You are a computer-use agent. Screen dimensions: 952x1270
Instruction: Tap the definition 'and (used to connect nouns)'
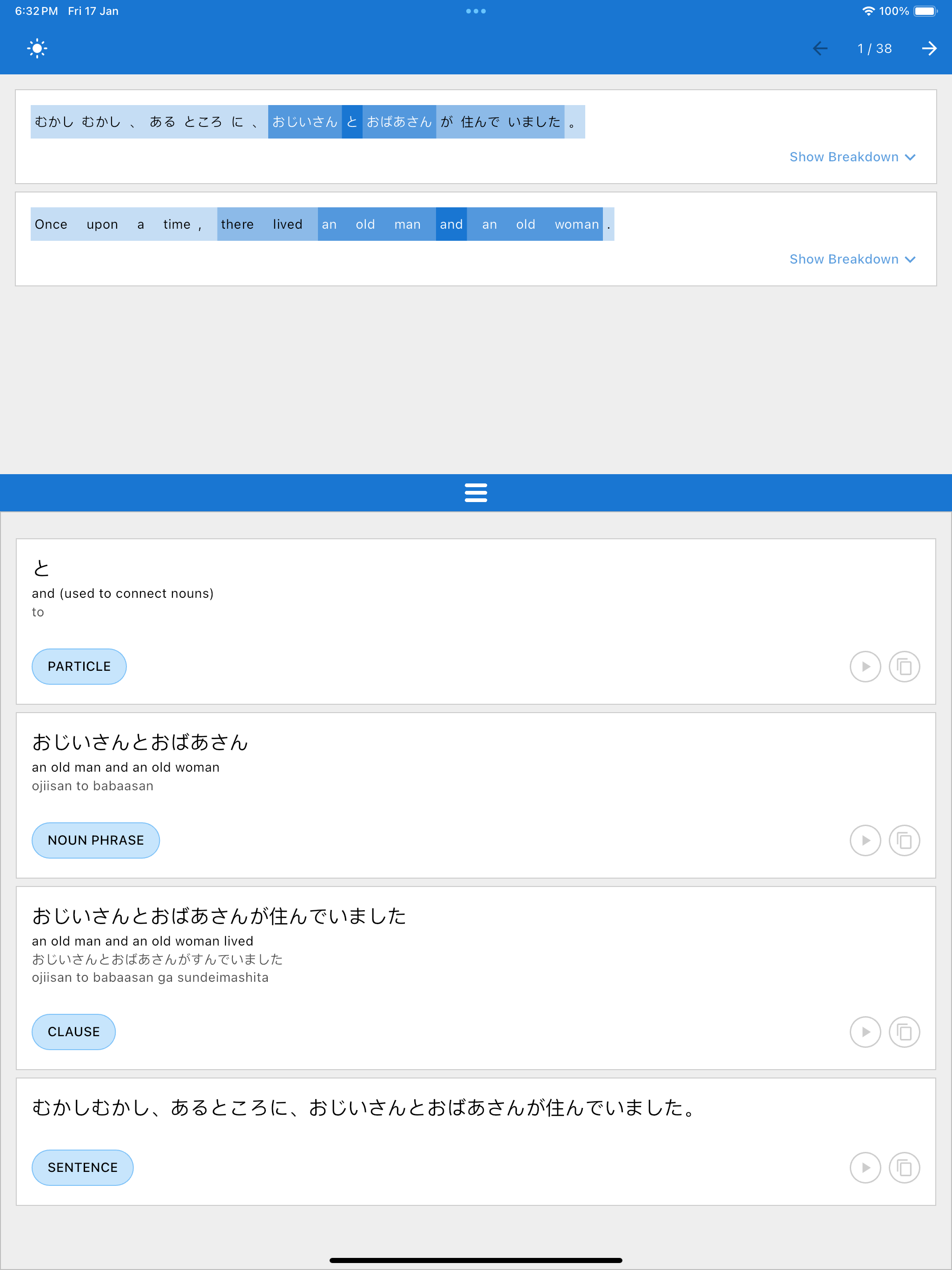pos(123,593)
